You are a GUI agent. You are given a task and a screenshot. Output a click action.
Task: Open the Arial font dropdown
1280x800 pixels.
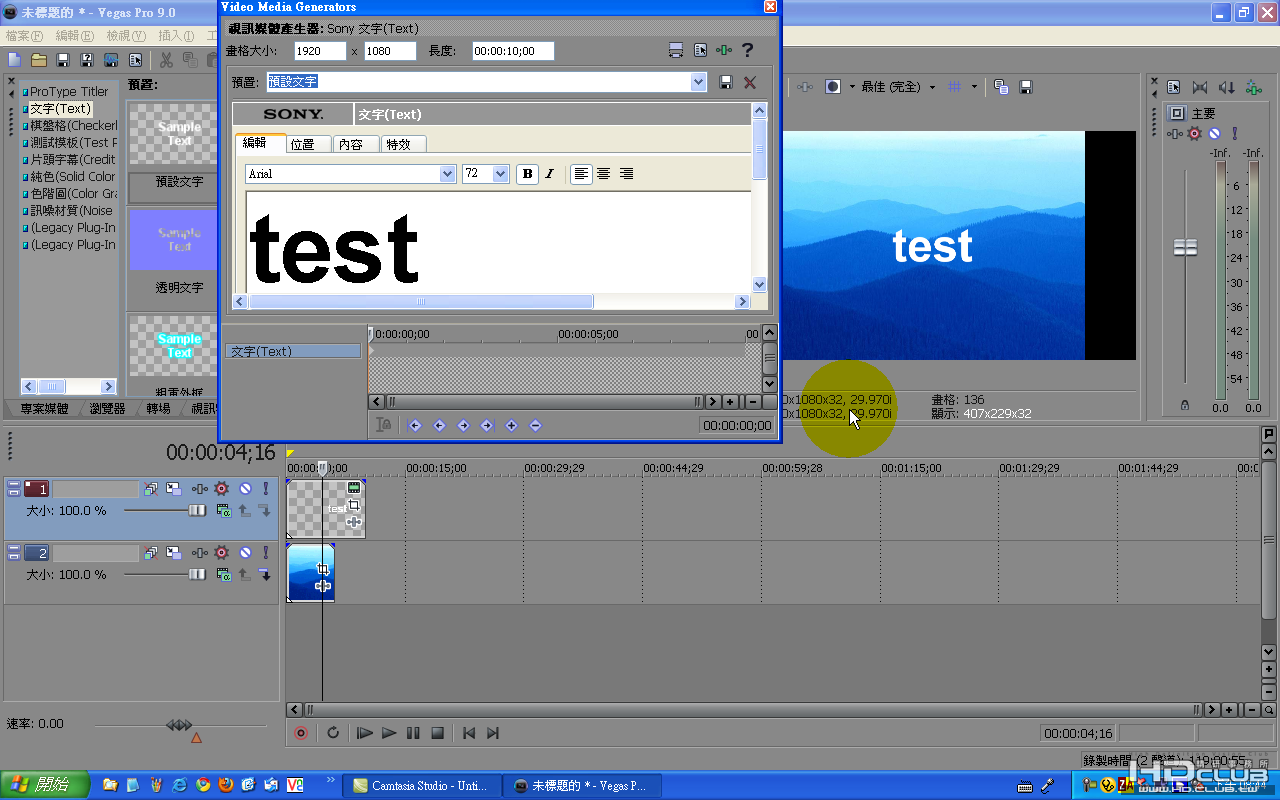(x=447, y=174)
